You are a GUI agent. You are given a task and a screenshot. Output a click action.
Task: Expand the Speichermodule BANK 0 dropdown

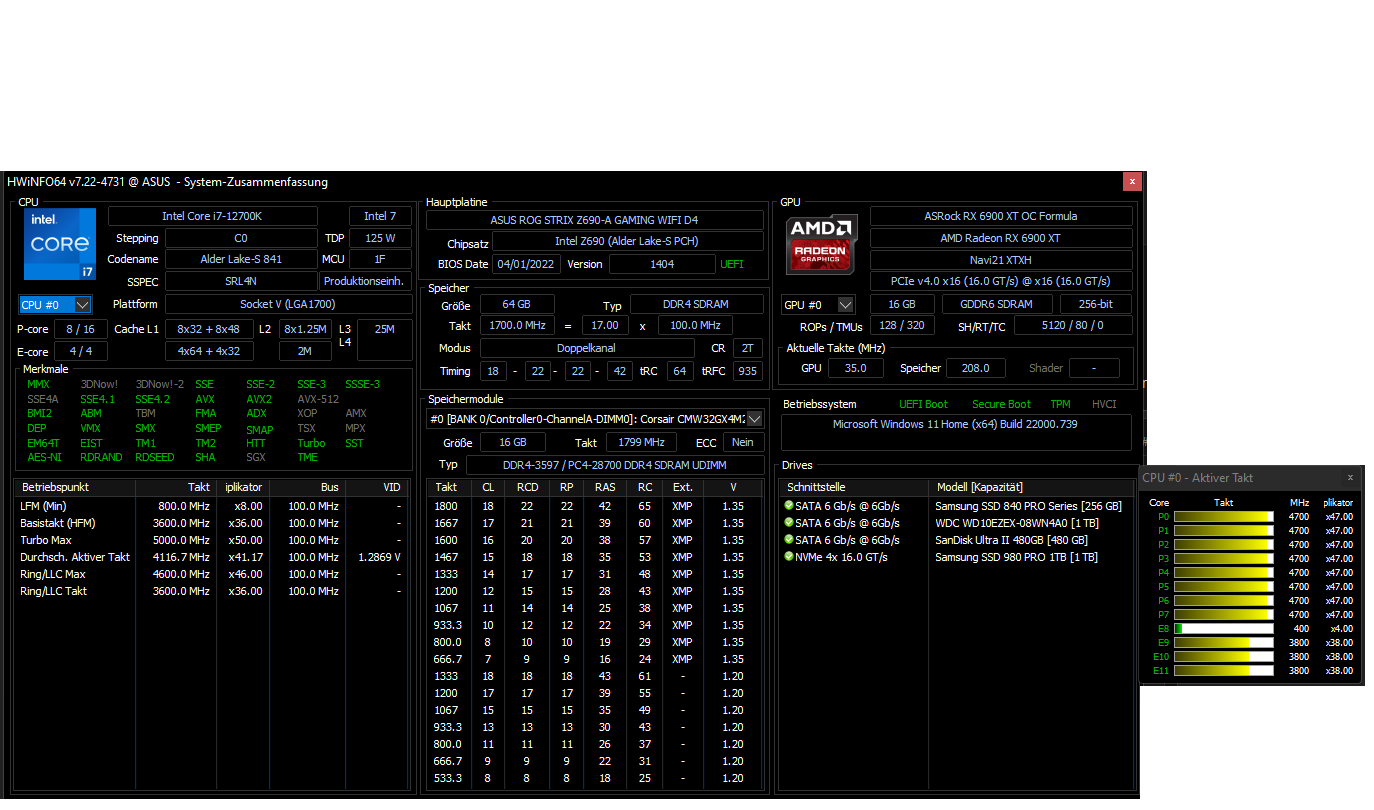[755, 419]
